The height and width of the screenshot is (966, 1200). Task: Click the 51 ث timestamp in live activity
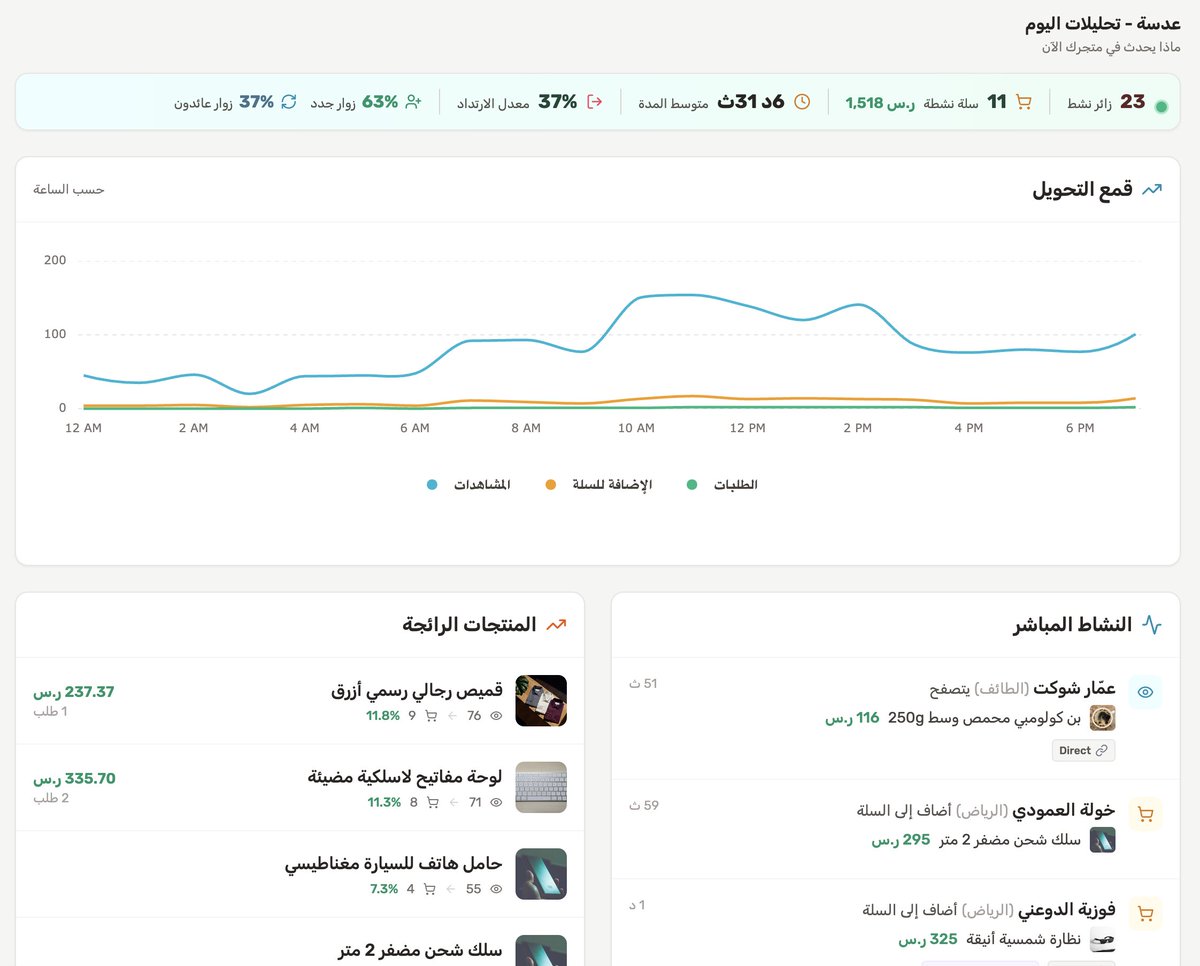click(x=643, y=684)
